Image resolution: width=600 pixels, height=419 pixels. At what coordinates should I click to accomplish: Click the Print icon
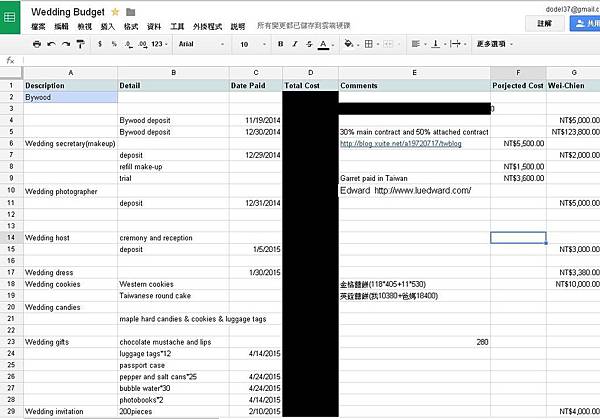pyautogui.click(x=37, y=44)
